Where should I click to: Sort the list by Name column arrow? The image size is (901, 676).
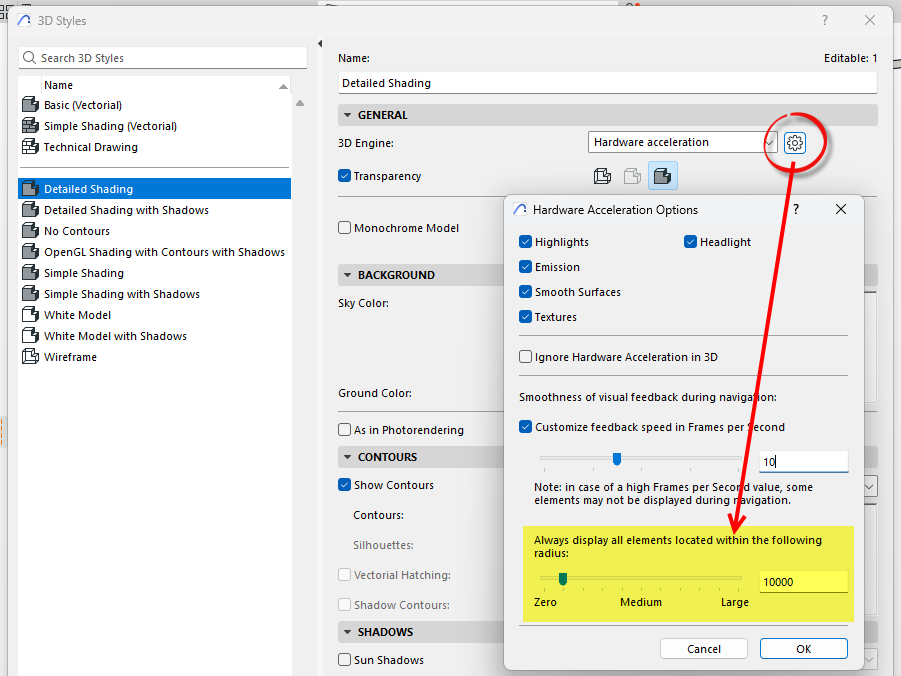tap(283, 86)
